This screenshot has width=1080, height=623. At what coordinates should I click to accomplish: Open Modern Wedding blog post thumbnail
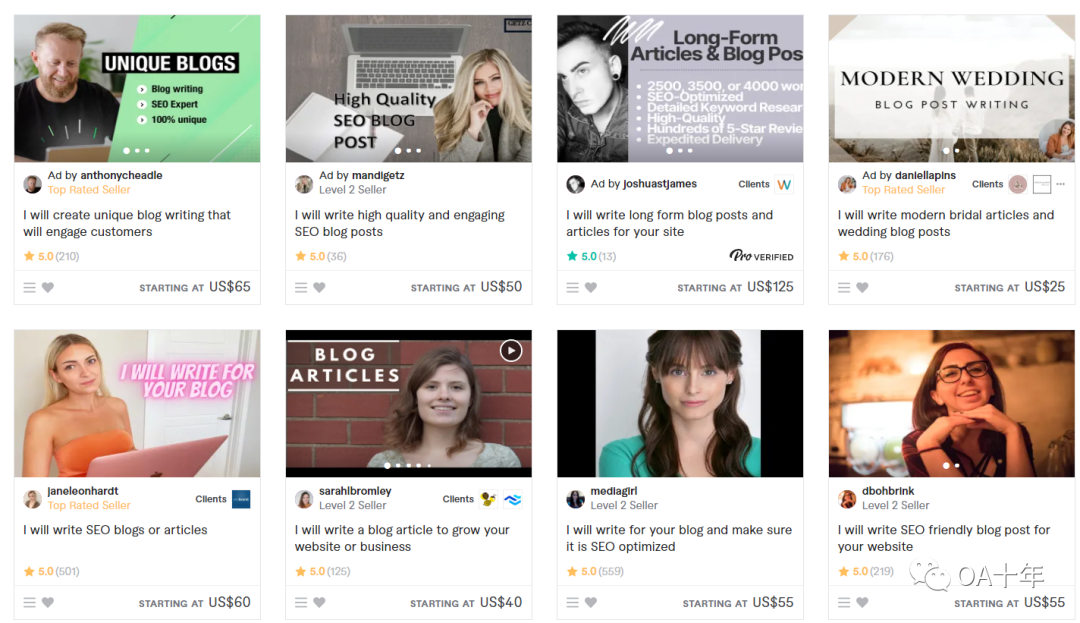(x=951, y=88)
